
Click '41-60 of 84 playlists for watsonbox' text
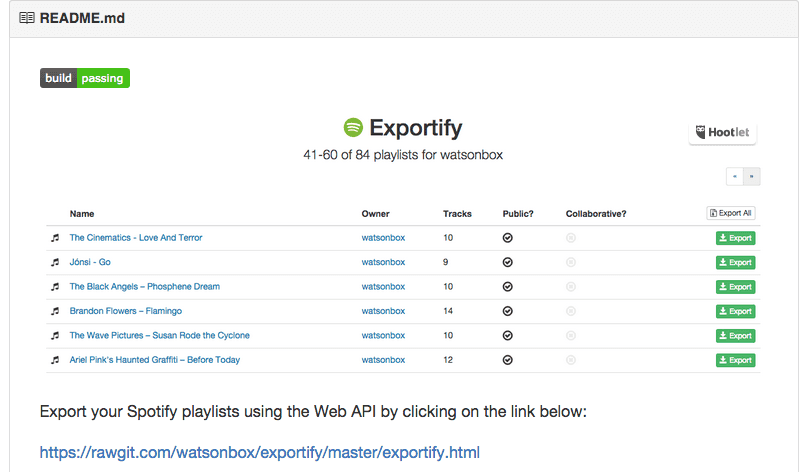point(403,155)
